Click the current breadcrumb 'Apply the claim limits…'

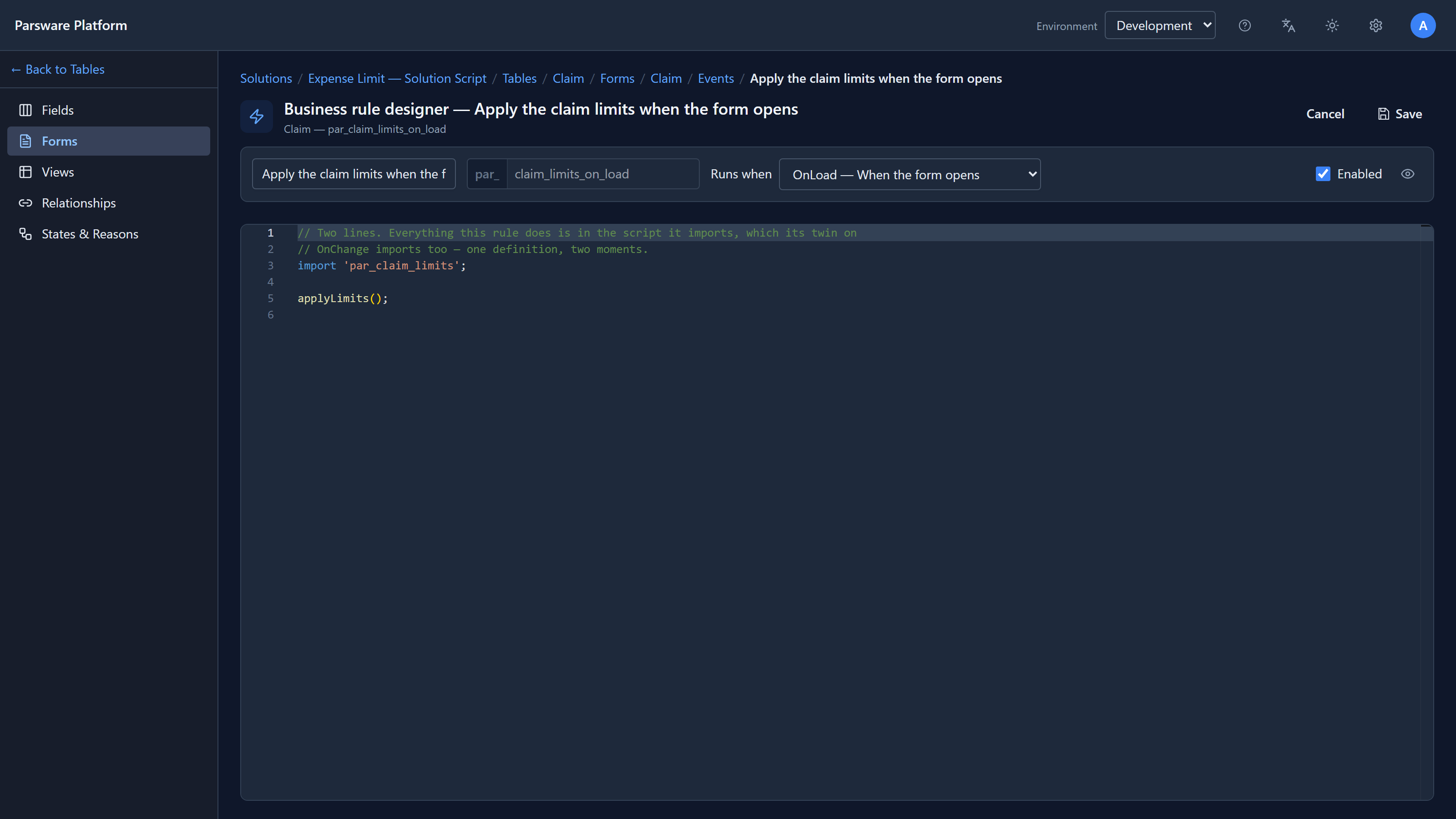pyautogui.click(x=875, y=79)
